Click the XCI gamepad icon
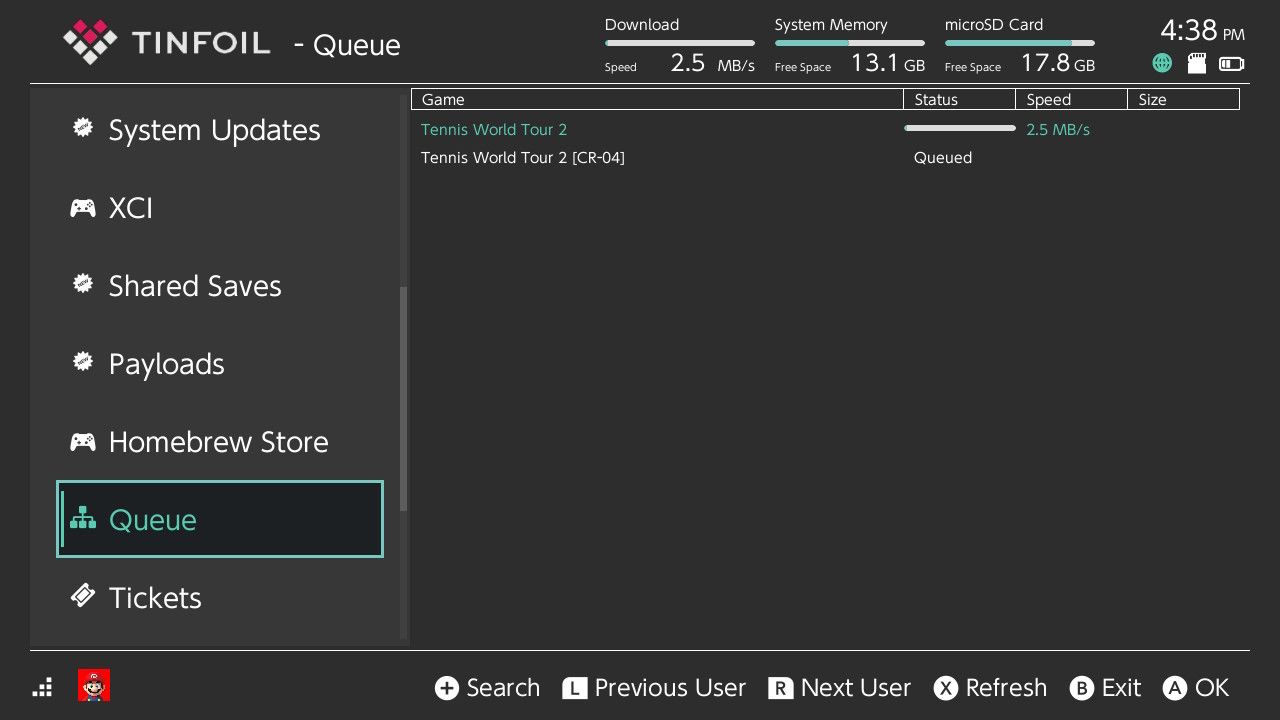Viewport: 1280px width, 720px height. tap(83, 208)
